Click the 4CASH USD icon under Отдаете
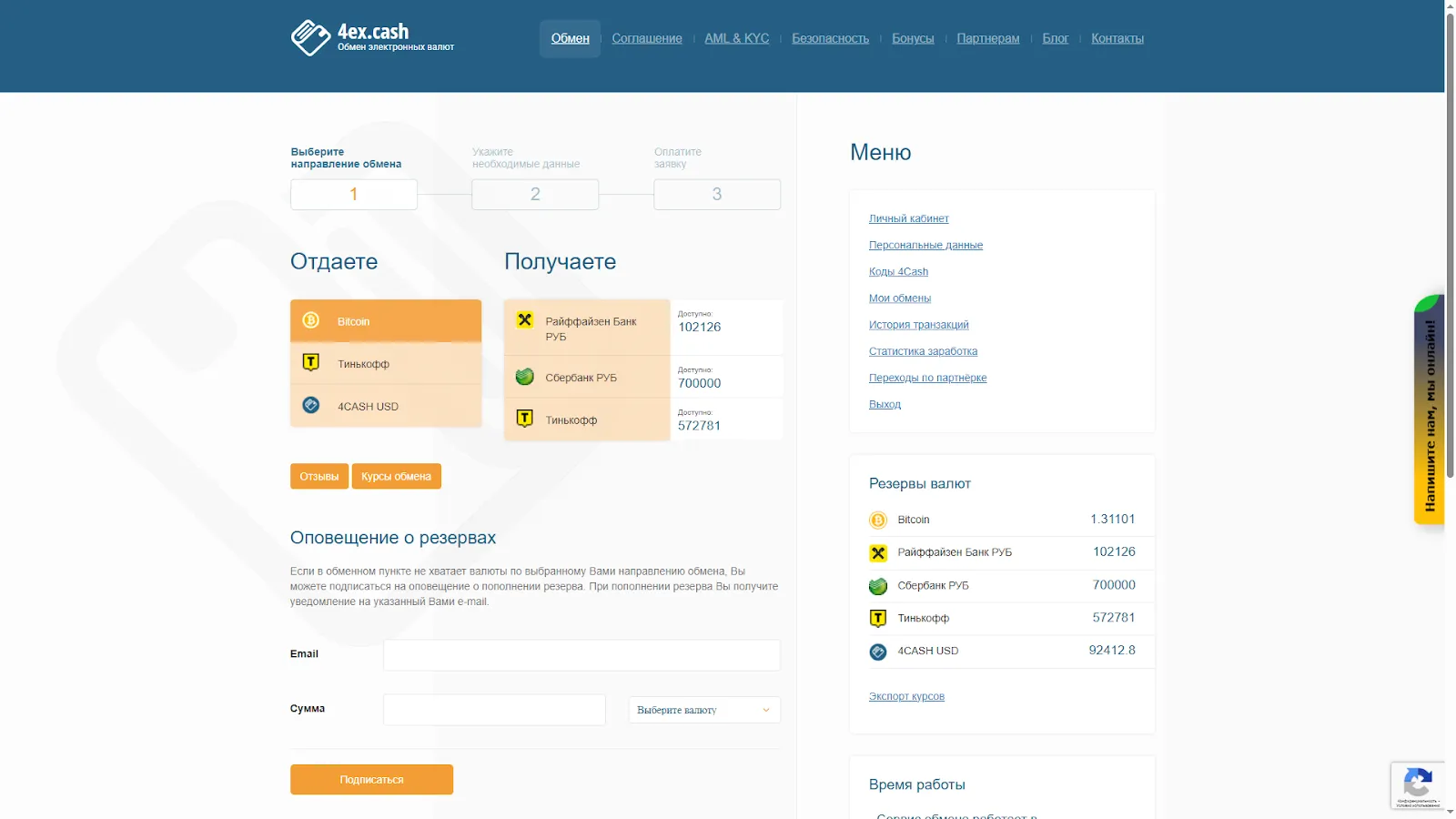1456x819 pixels. point(311,405)
